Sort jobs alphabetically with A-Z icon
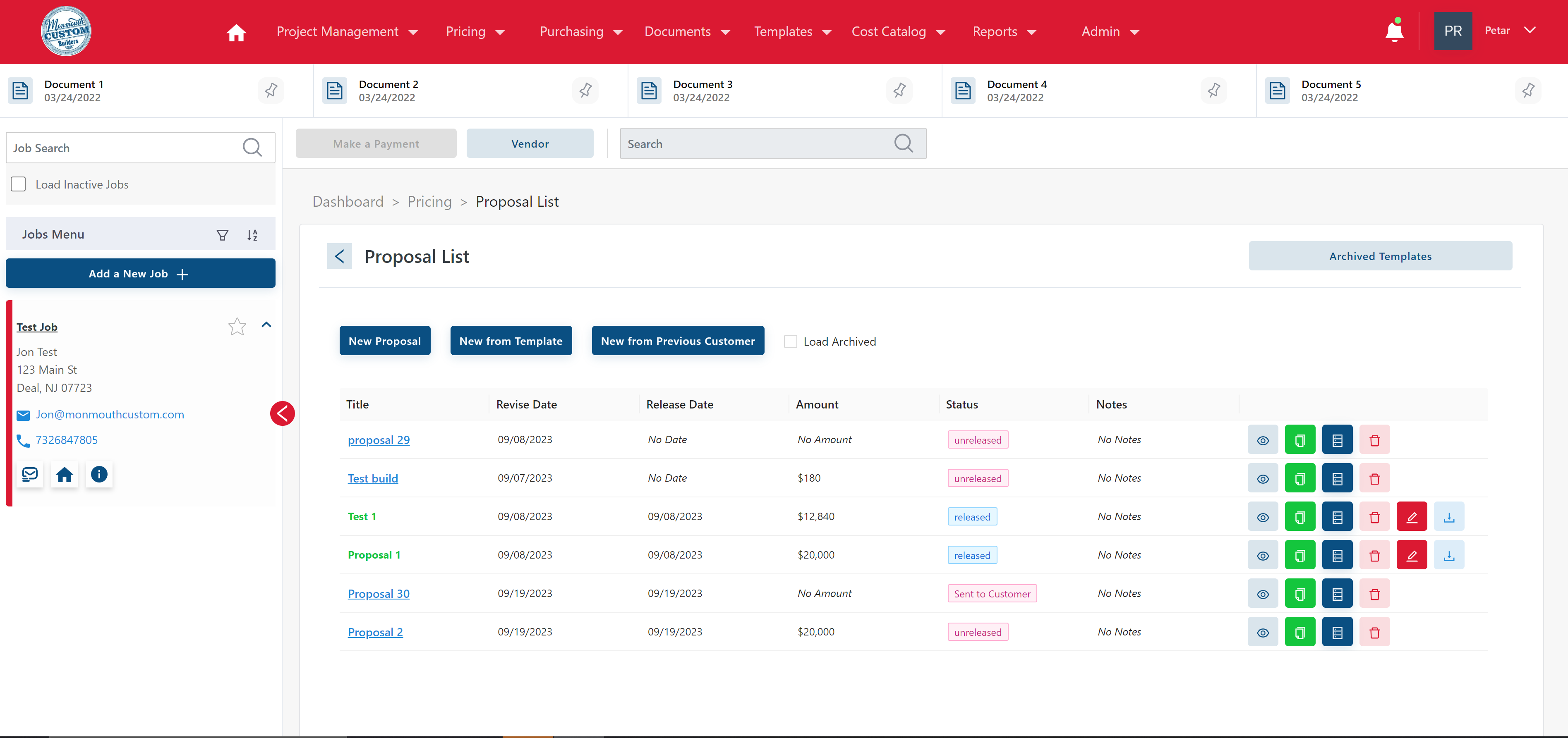 tap(252, 235)
